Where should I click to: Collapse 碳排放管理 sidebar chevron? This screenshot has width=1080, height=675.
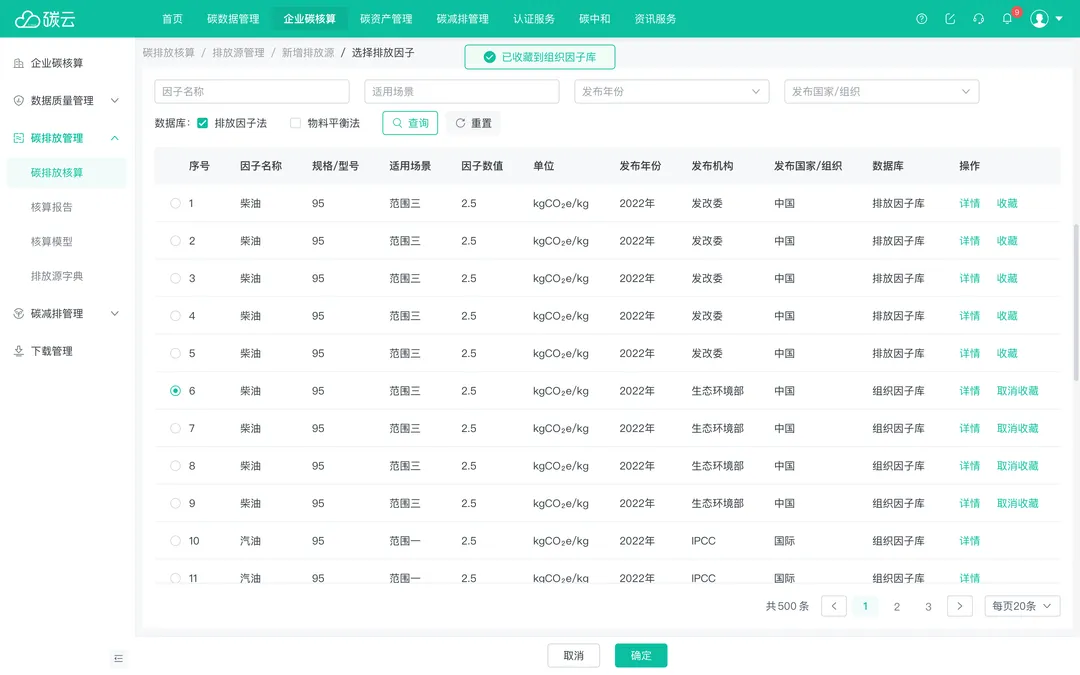pos(115,138)
